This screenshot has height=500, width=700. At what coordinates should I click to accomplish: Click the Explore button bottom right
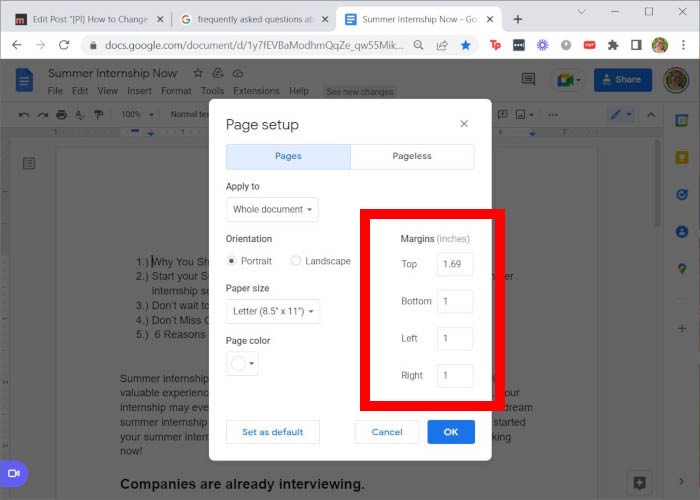(x=639, y=483)
